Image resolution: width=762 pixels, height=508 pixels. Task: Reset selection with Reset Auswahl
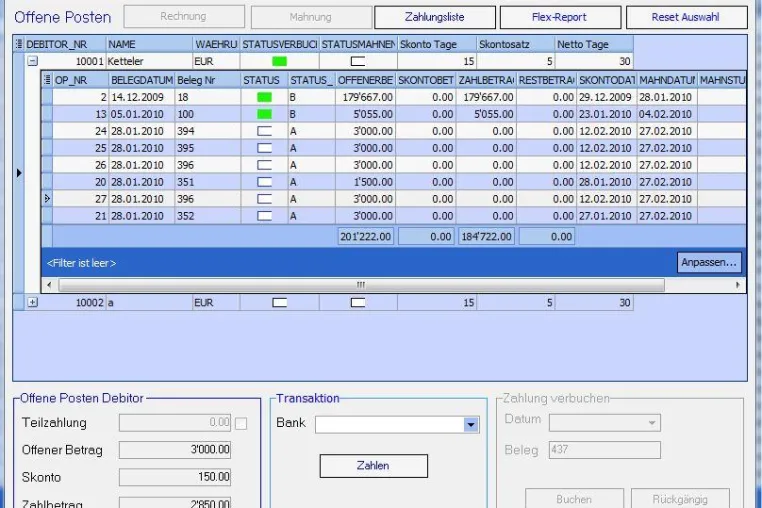coord(686,17)
